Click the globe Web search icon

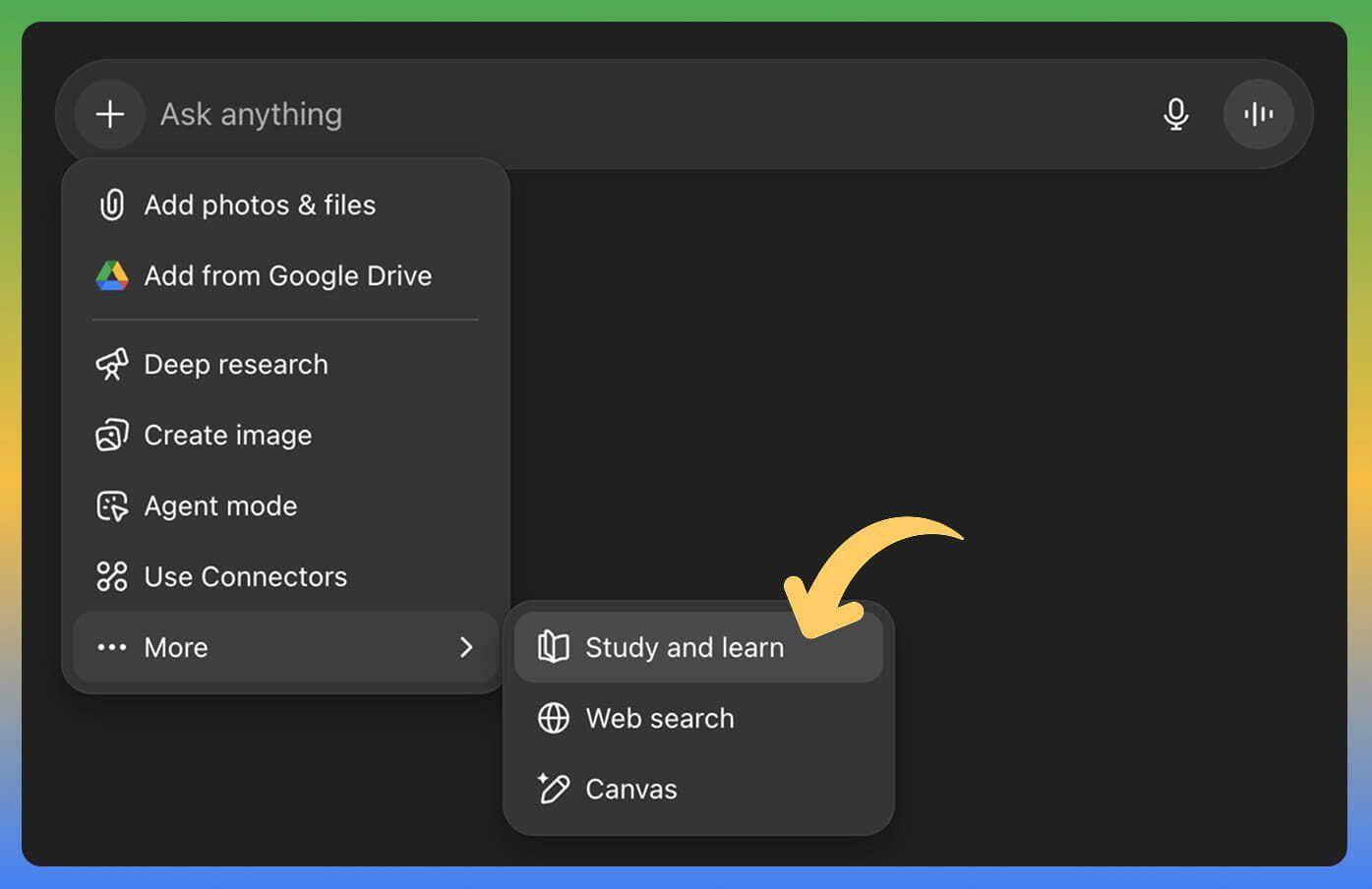(x=554, y=718)
